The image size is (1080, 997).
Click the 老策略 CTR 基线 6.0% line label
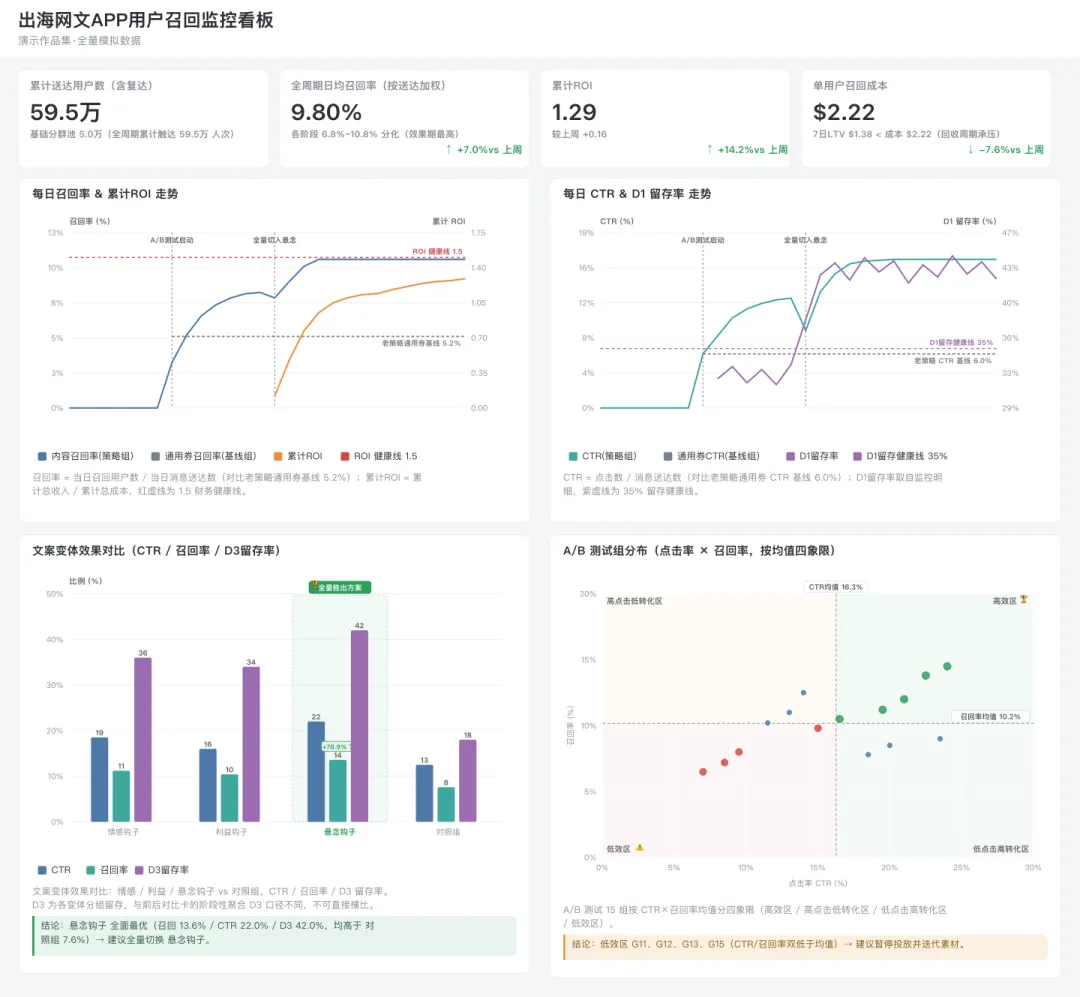(953, 360)
